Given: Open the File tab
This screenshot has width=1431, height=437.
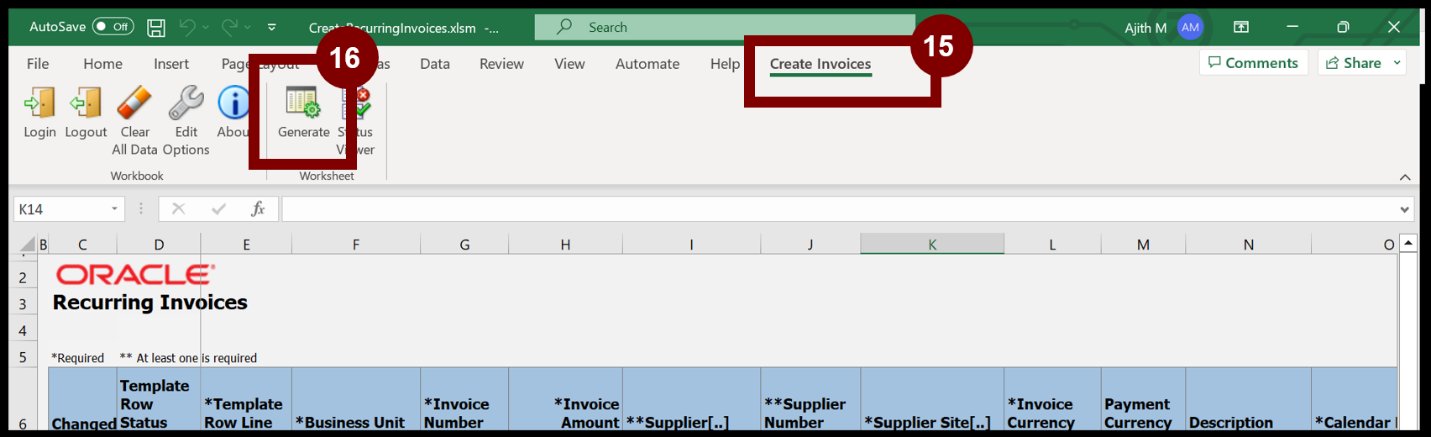Looking at the screenshot, I should click(x=38, y=63).
